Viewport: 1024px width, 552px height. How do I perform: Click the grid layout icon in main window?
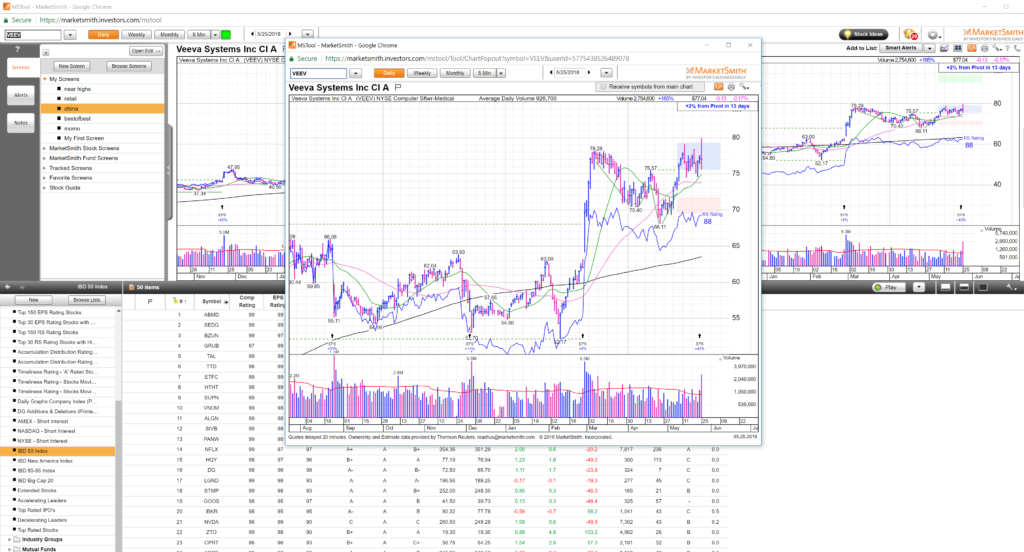click(x=957, y=48)
